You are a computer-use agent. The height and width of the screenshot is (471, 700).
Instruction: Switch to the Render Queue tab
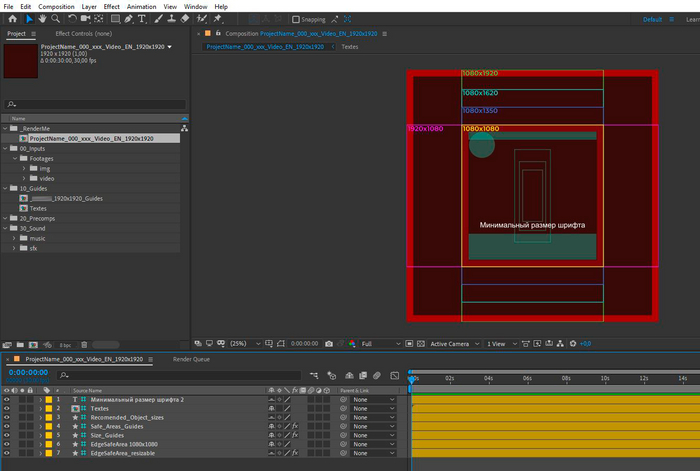192,358
